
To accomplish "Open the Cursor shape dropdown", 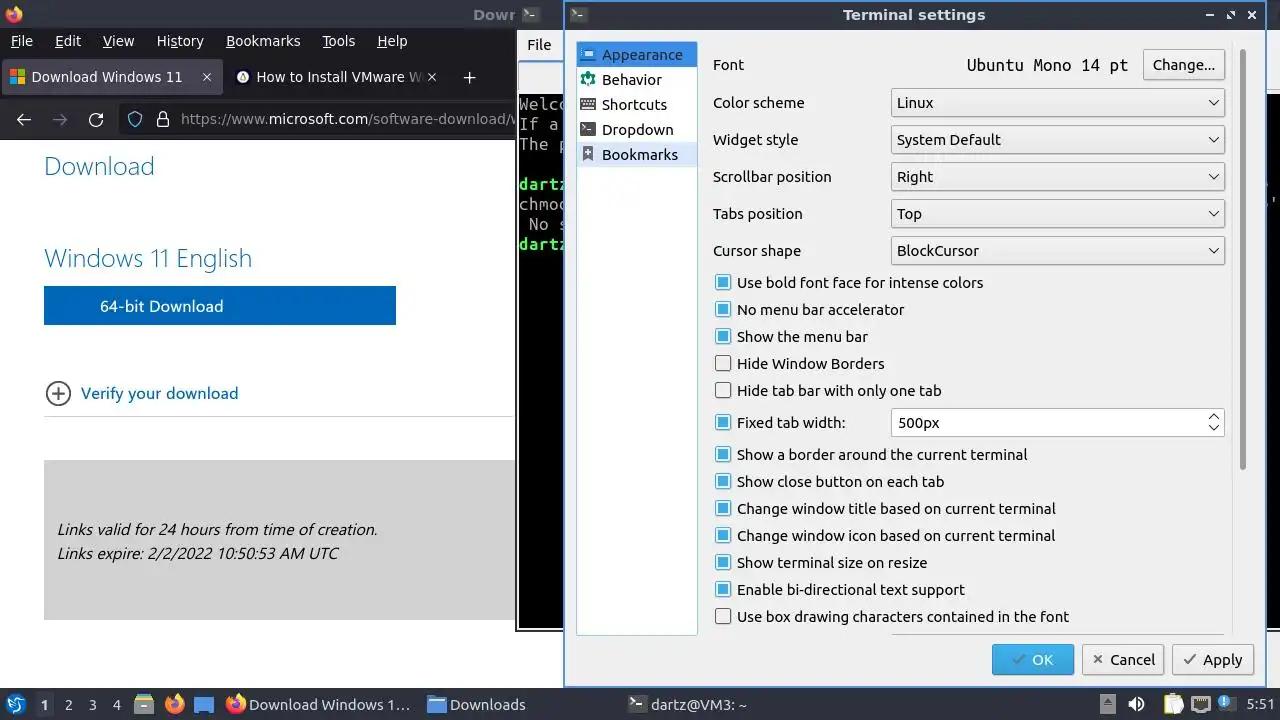I will (1057, 251).
